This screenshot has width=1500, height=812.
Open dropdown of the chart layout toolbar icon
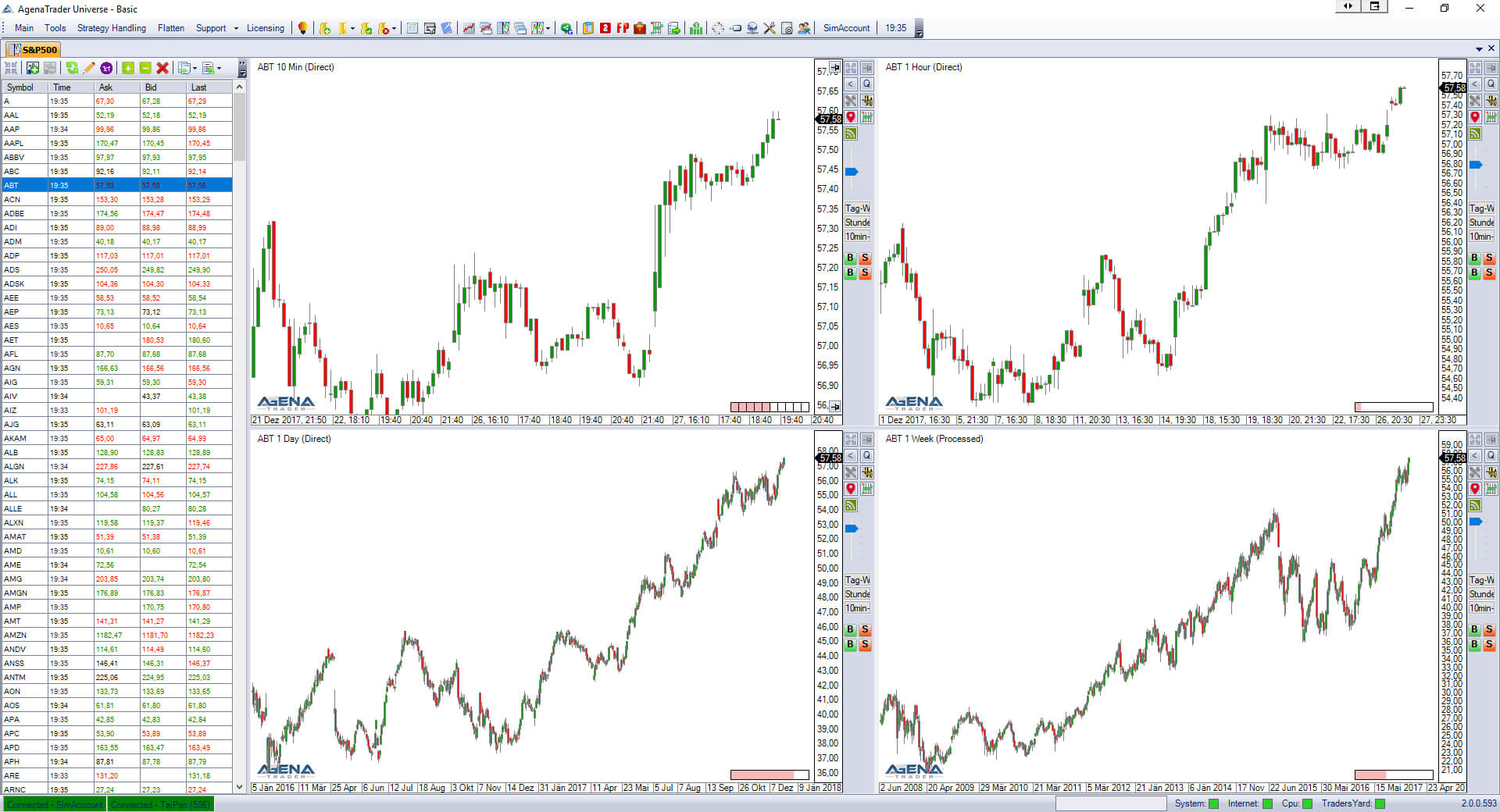pyautogui.click(x=548, y=29)
